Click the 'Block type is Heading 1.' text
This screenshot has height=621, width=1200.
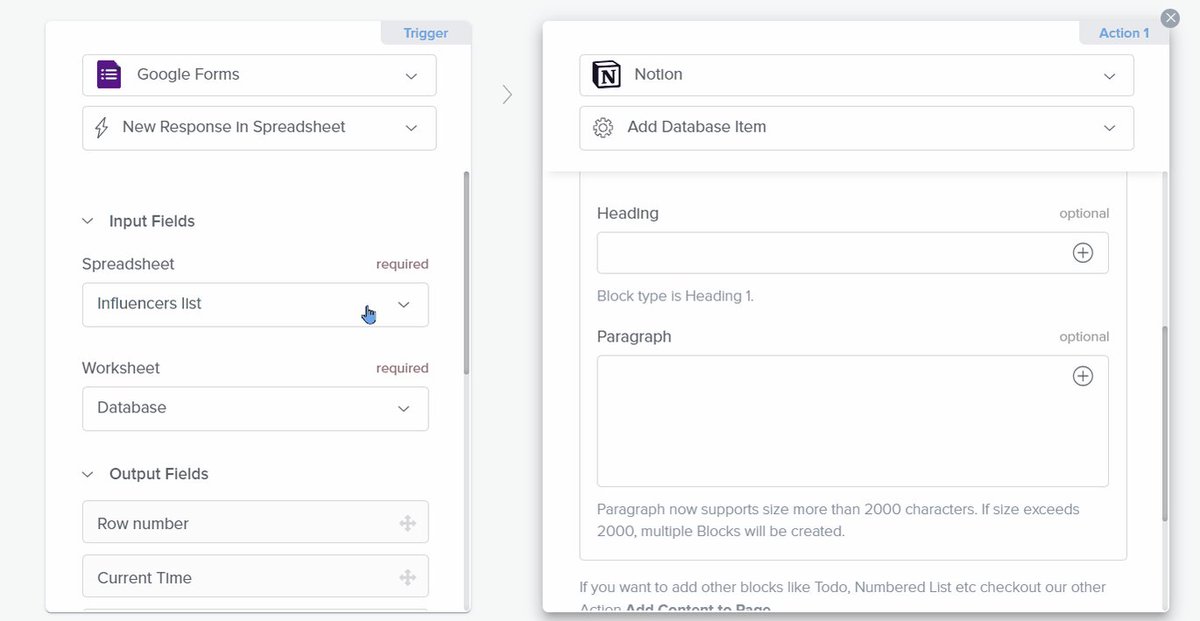pos(675,296)
